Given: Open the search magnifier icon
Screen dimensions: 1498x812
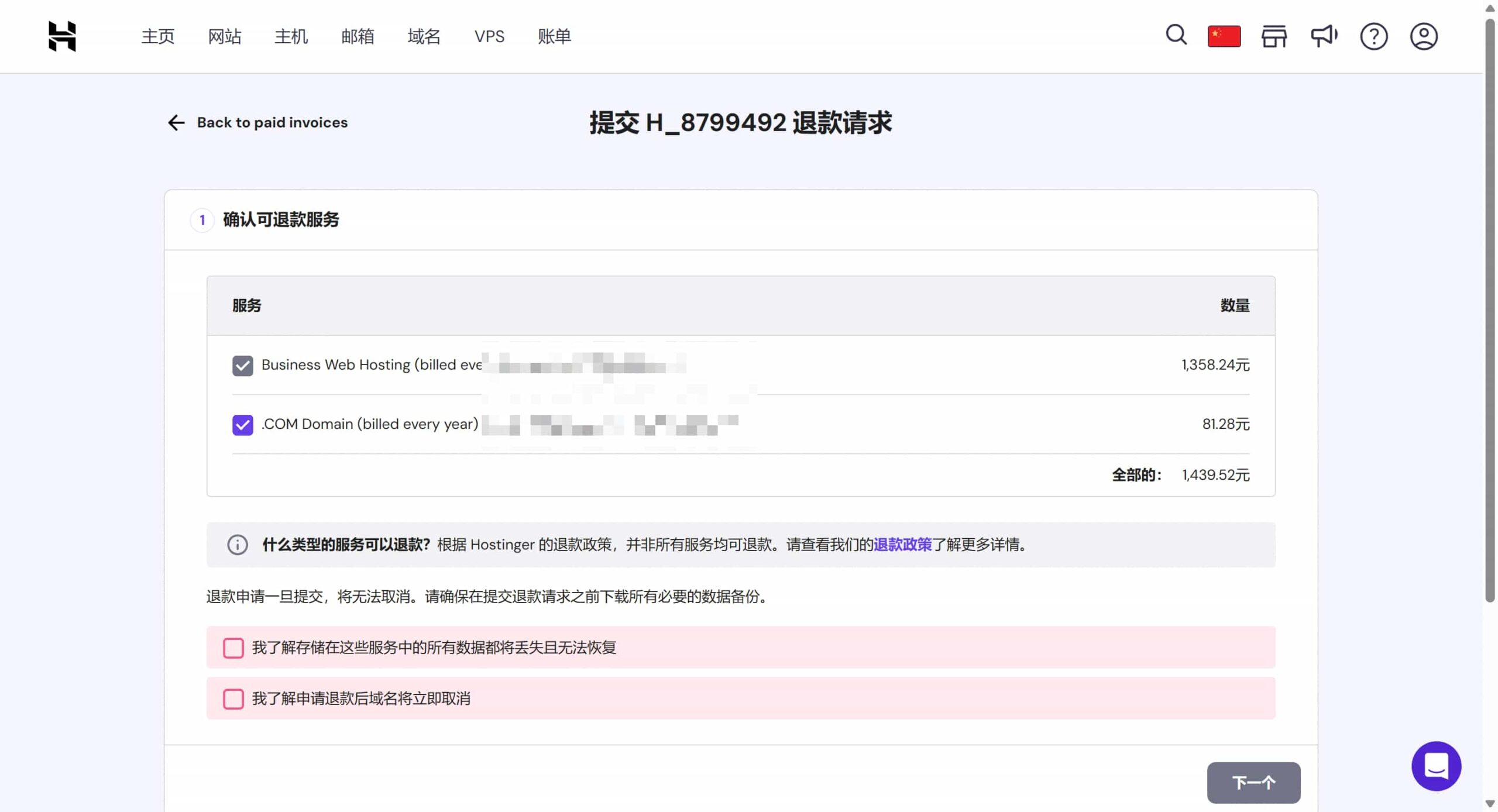Looking at the screenshot, I should (x=1176, y=35).
